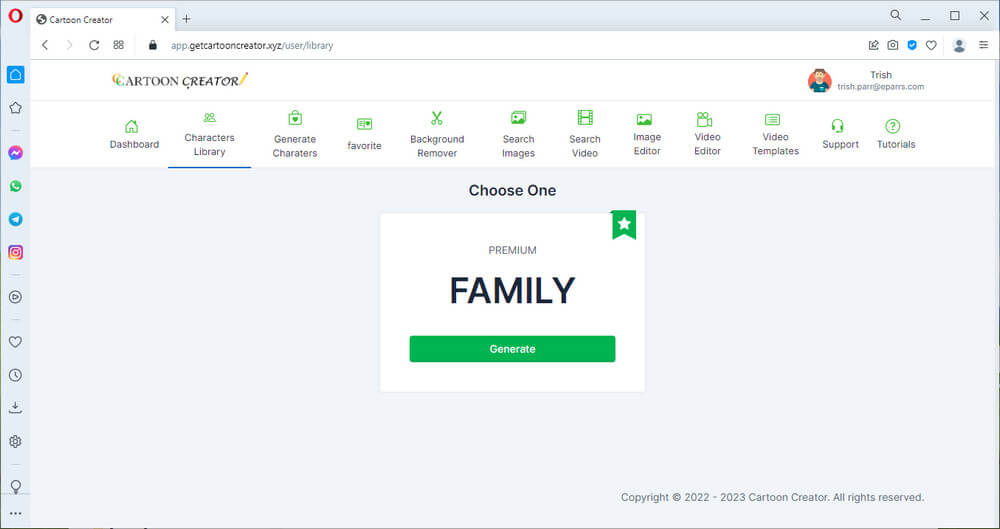This screenshot has height=529, width=1000.
Task: Open Opera settings gear
Action: (16, 442)
